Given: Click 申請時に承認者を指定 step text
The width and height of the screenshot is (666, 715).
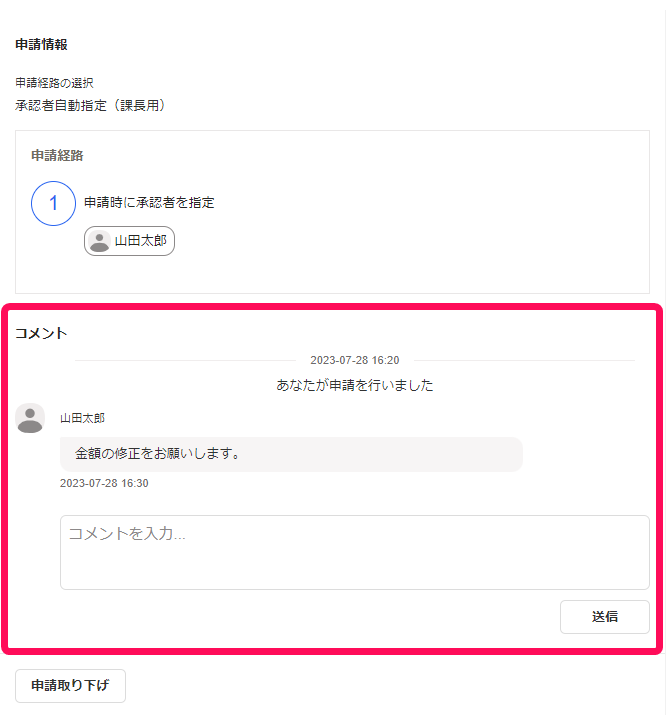Looking at the screenshot, I should [x=149, y=202].
